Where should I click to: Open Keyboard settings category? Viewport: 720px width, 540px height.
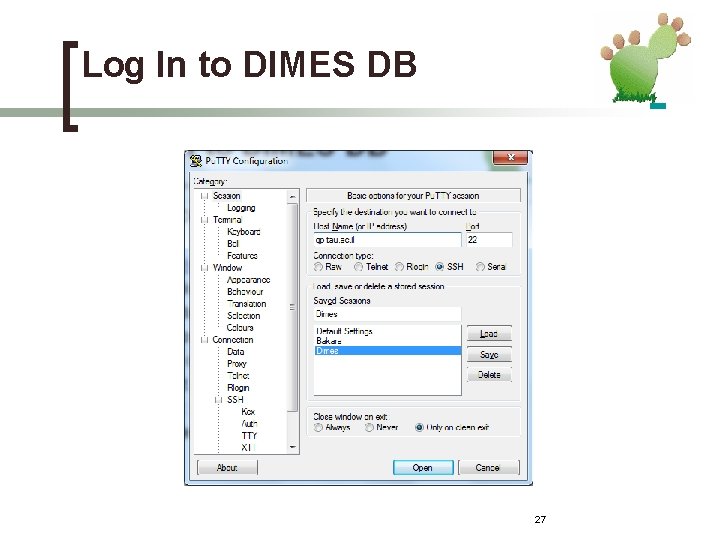244,232
